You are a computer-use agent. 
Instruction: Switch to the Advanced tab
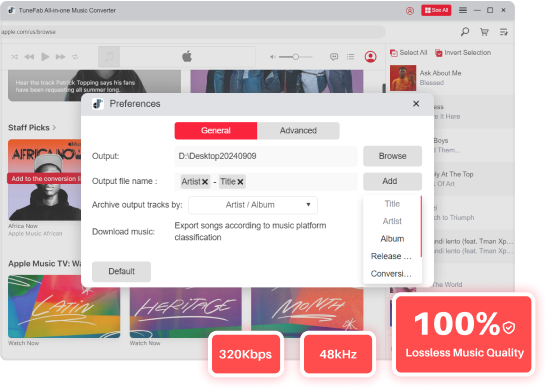point(298,131)
